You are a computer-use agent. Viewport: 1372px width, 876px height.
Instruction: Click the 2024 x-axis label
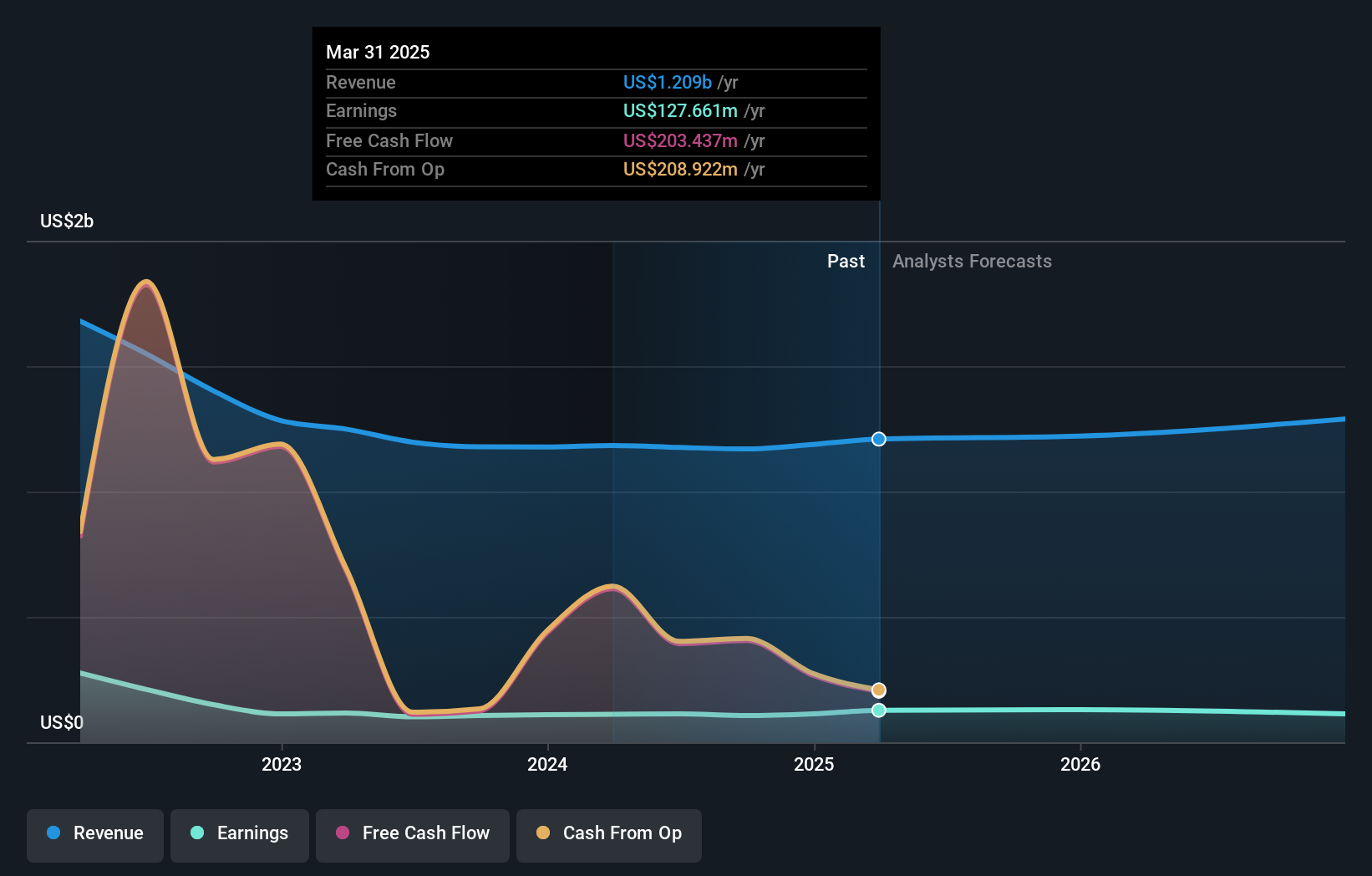click(x=547, y=764)
